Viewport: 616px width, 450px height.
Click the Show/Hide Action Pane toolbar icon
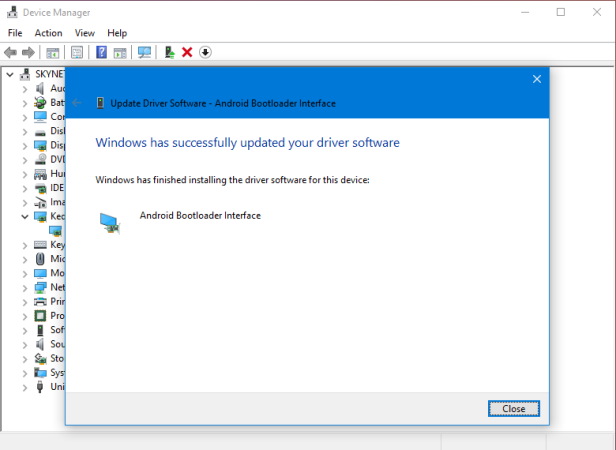pyautogui.click(x=120, y=52)
